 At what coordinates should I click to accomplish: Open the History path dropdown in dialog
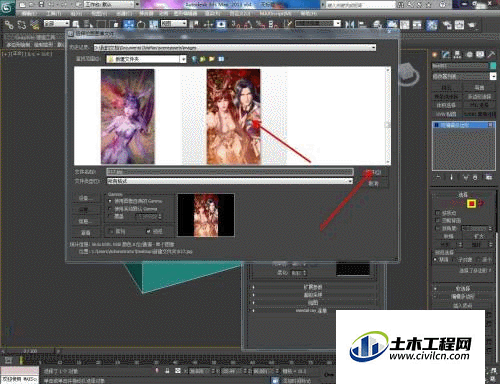pyautogui.click(x=373, y=48)
